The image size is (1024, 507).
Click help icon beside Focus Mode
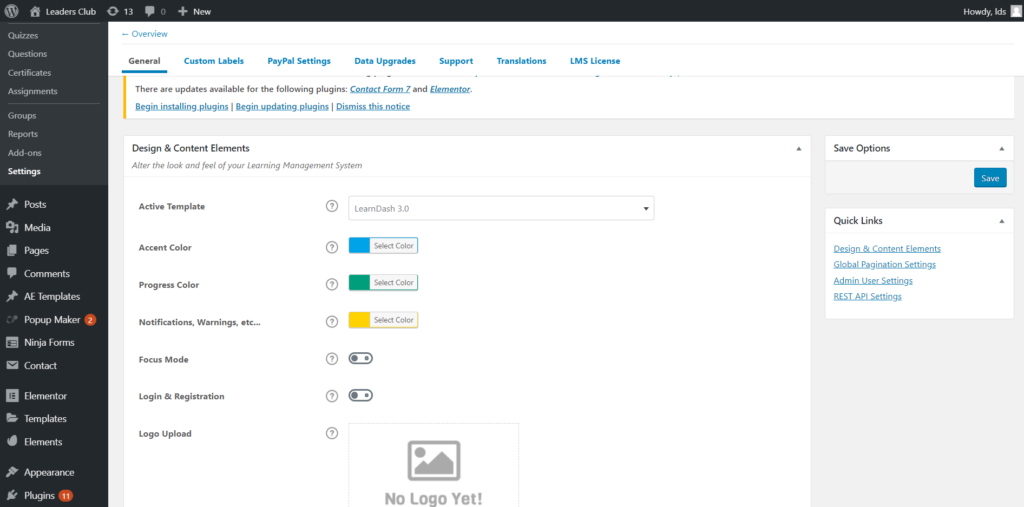coord(332,359)
